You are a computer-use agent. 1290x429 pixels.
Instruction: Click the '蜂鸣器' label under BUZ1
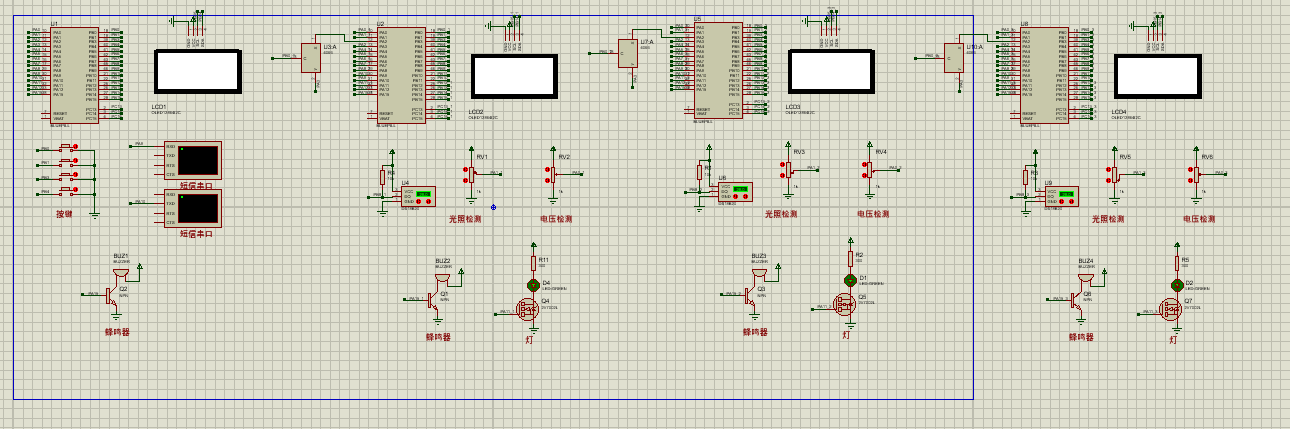point(117,331)
